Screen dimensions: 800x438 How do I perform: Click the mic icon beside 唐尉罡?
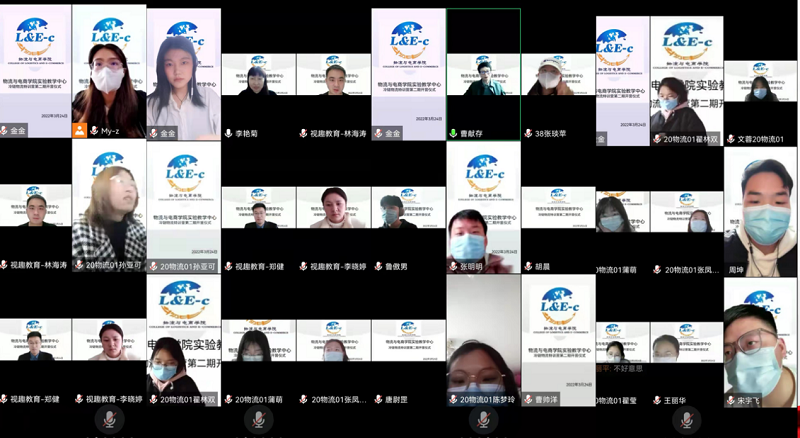(377, 399)
